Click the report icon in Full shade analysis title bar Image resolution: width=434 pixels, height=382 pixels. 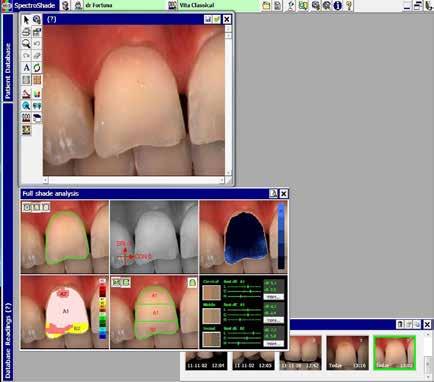[273, 194]
